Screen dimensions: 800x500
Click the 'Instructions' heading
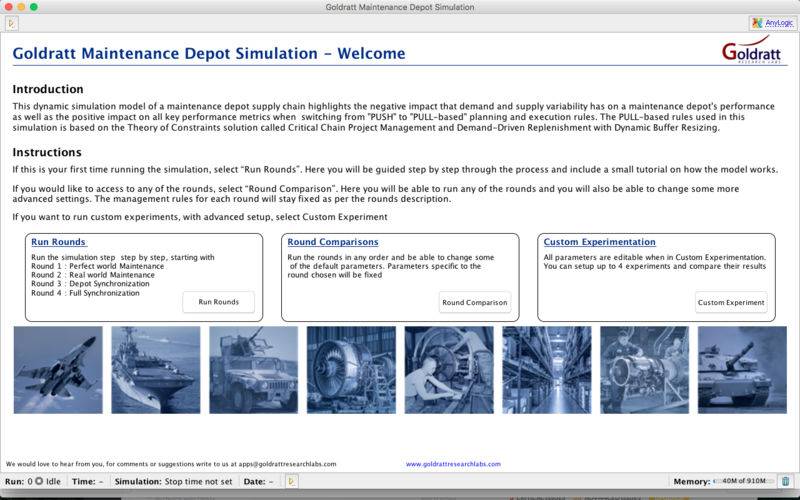pyautogui.click(x=47, y=153)
